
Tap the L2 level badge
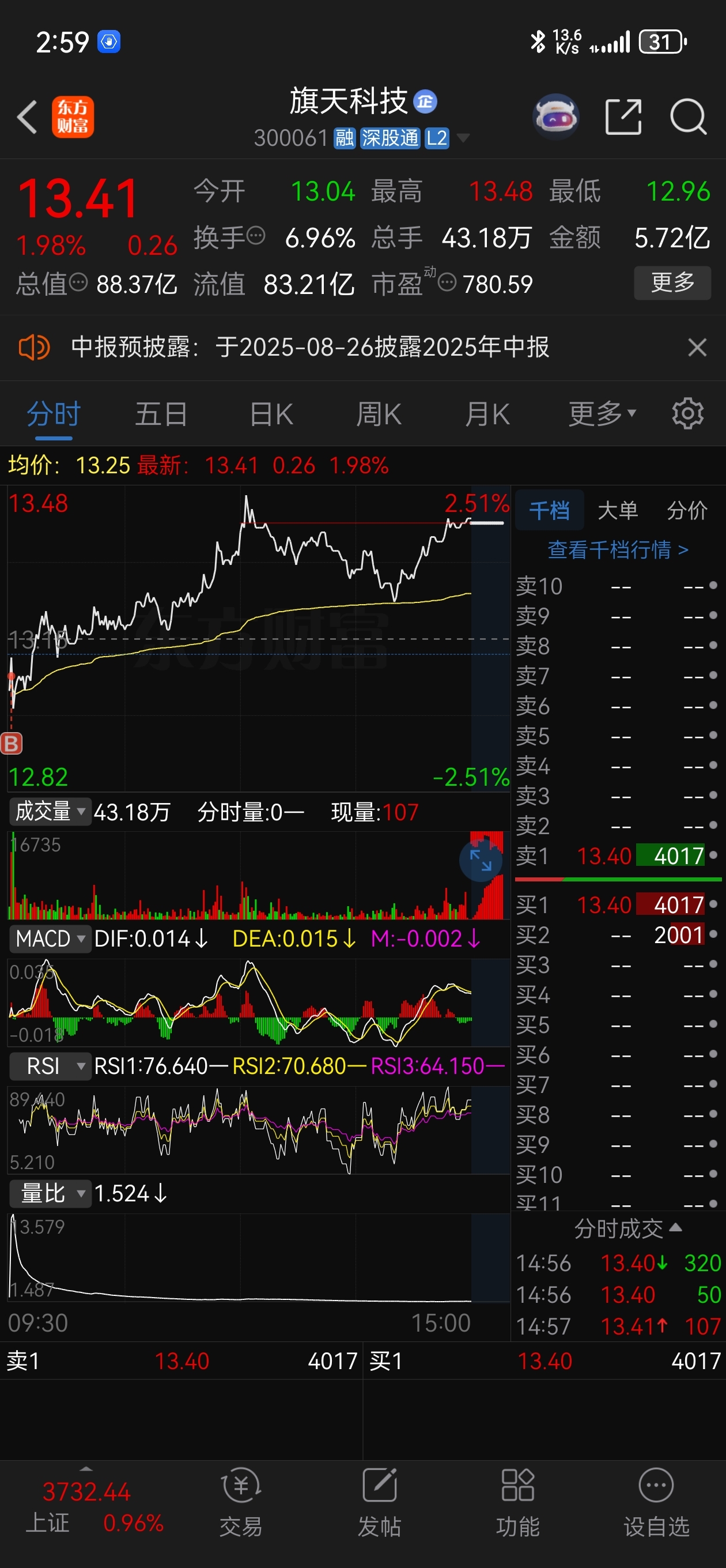pos(436,138)
